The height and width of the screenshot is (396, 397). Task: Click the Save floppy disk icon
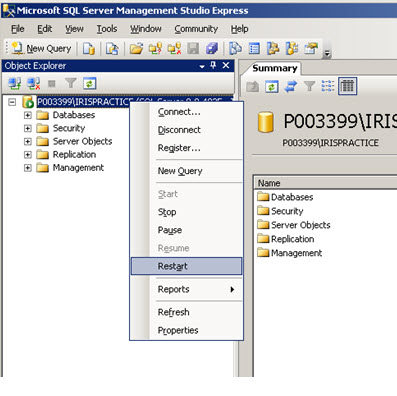click(x=193, y=49)
